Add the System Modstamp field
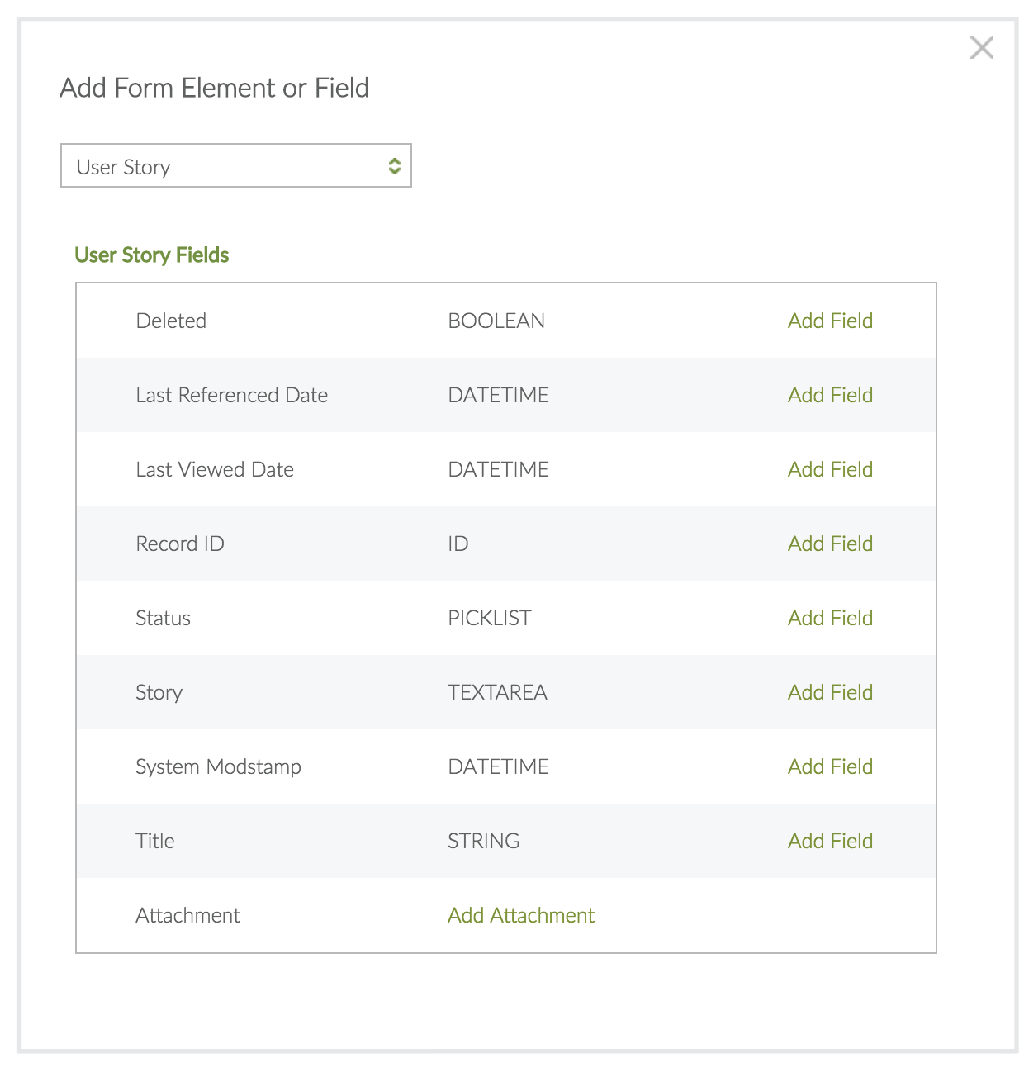The height and width of the screenshot is (1072, 1036). 830,767
